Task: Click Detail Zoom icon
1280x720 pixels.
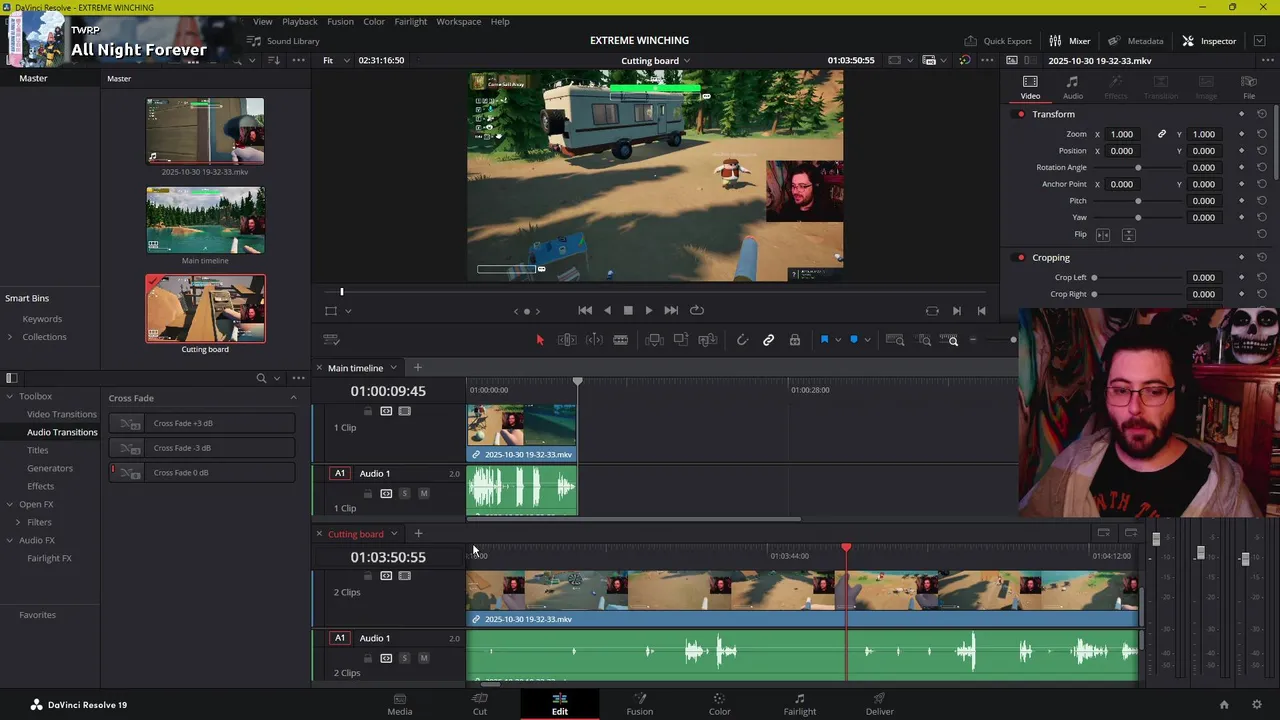Action: (924, 340)
